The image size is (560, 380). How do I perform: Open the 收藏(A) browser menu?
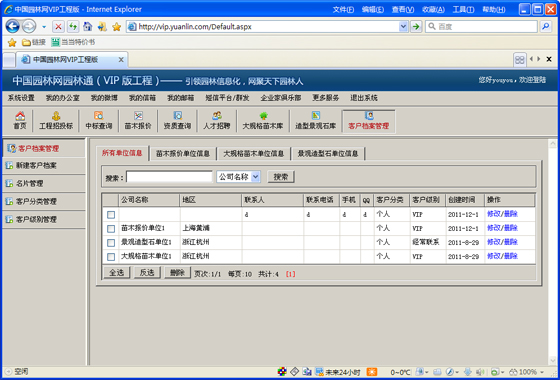click(x=433, y=10)
